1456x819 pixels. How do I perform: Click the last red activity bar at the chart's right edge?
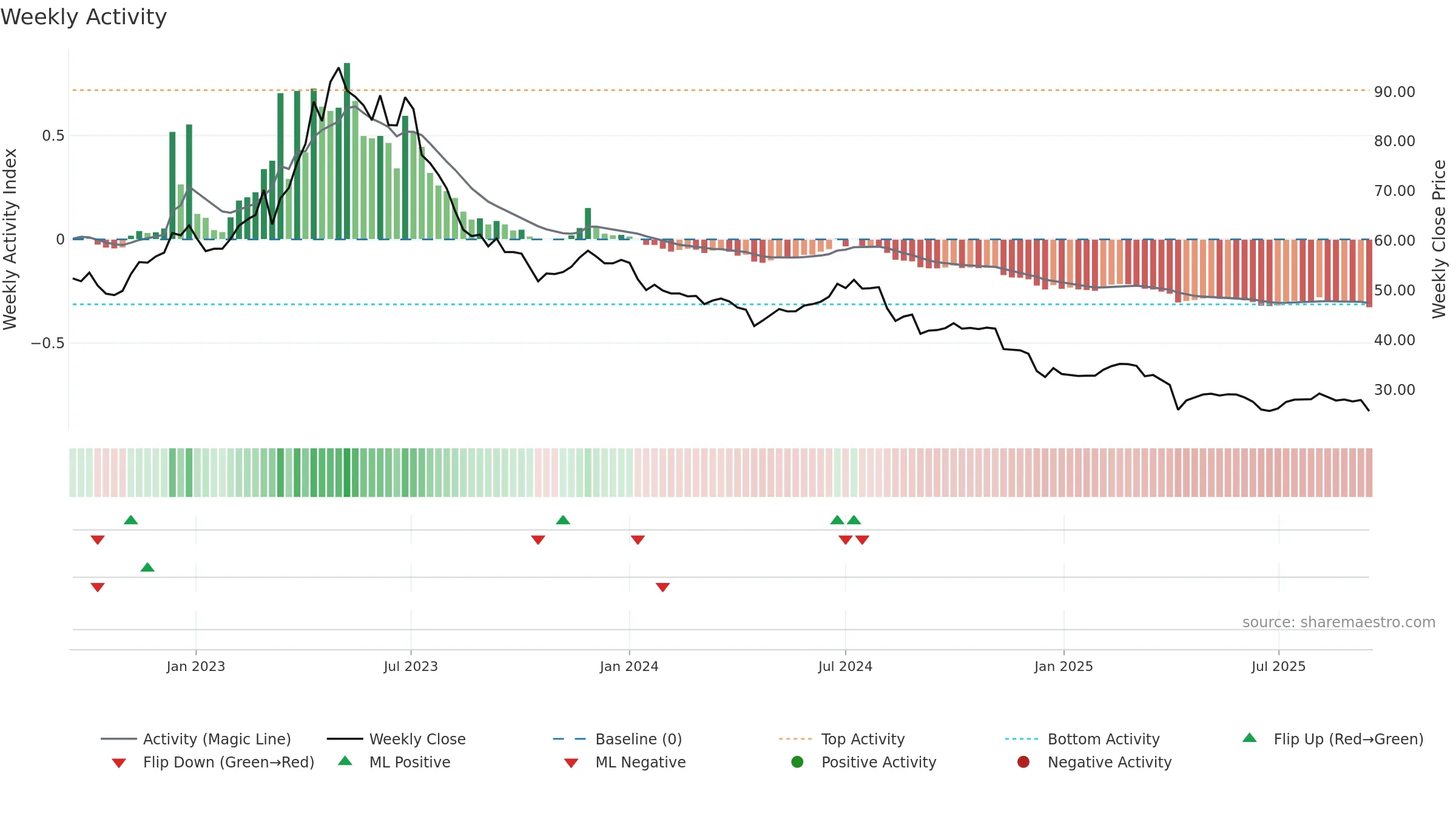(1369, 273)
